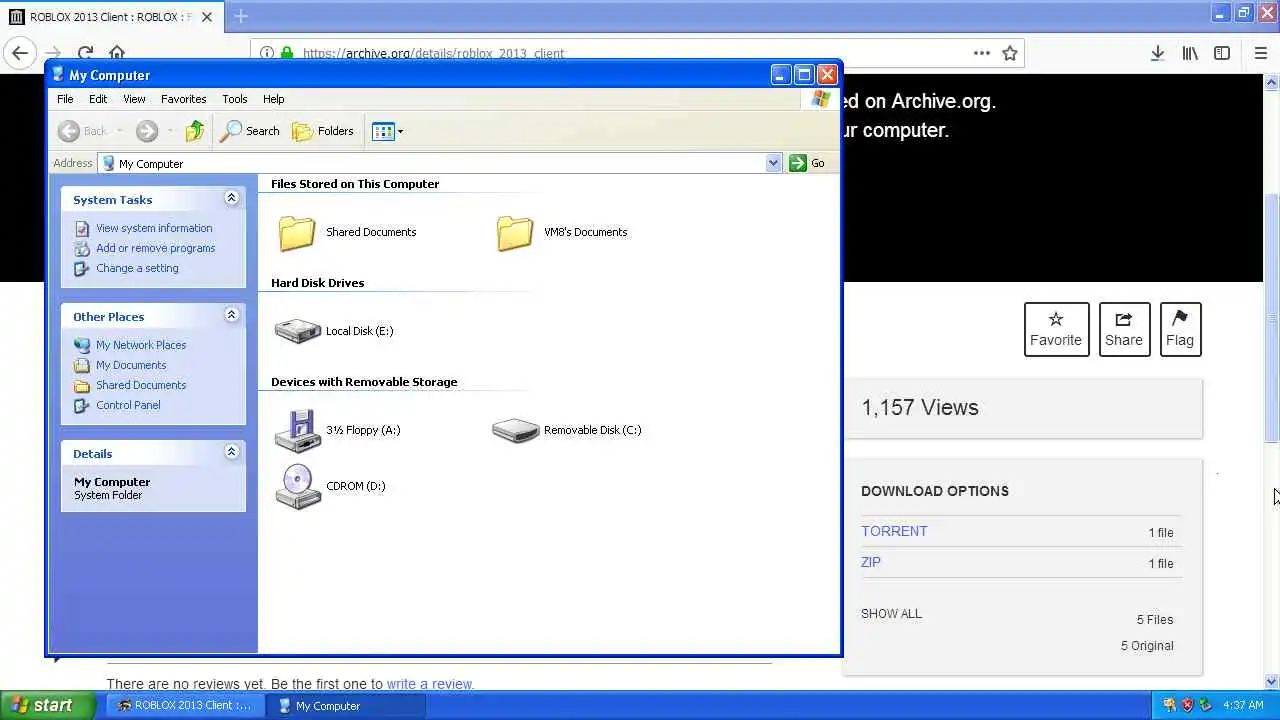Click the Firefox reload page icon
Screen dimensions: 1280x720
(85, 53)
